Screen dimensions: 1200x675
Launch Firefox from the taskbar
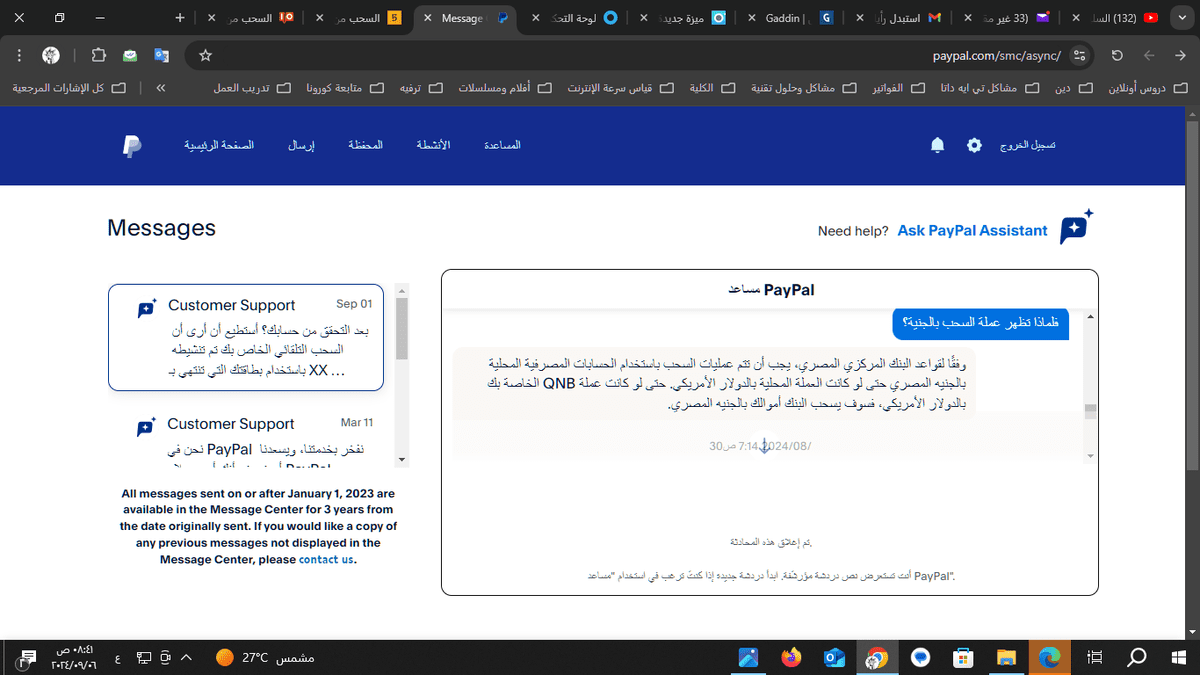[791, 657]
